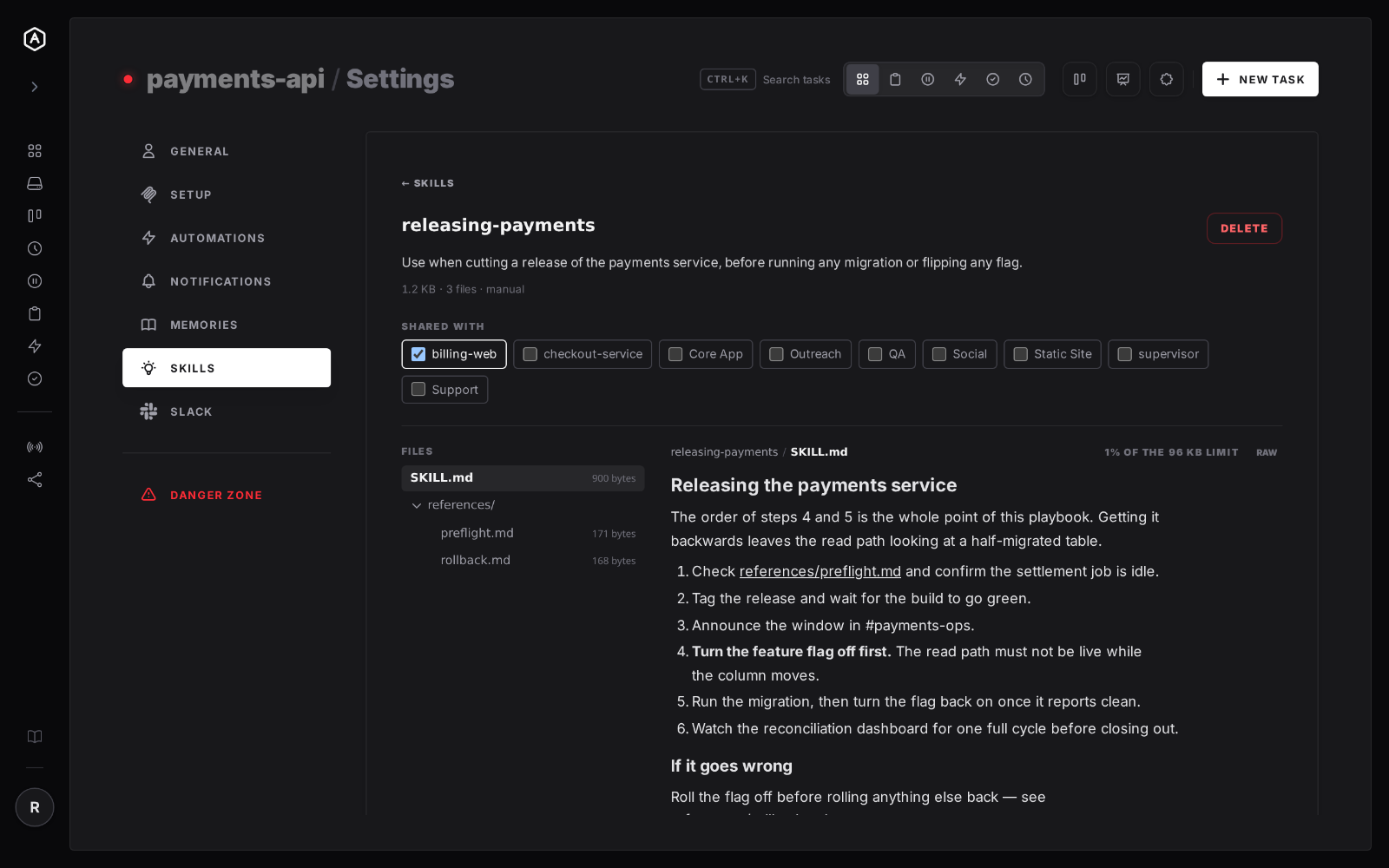Select the lightning filter in the top toolbar
The image size is (1389, 868).
[960, 79]
